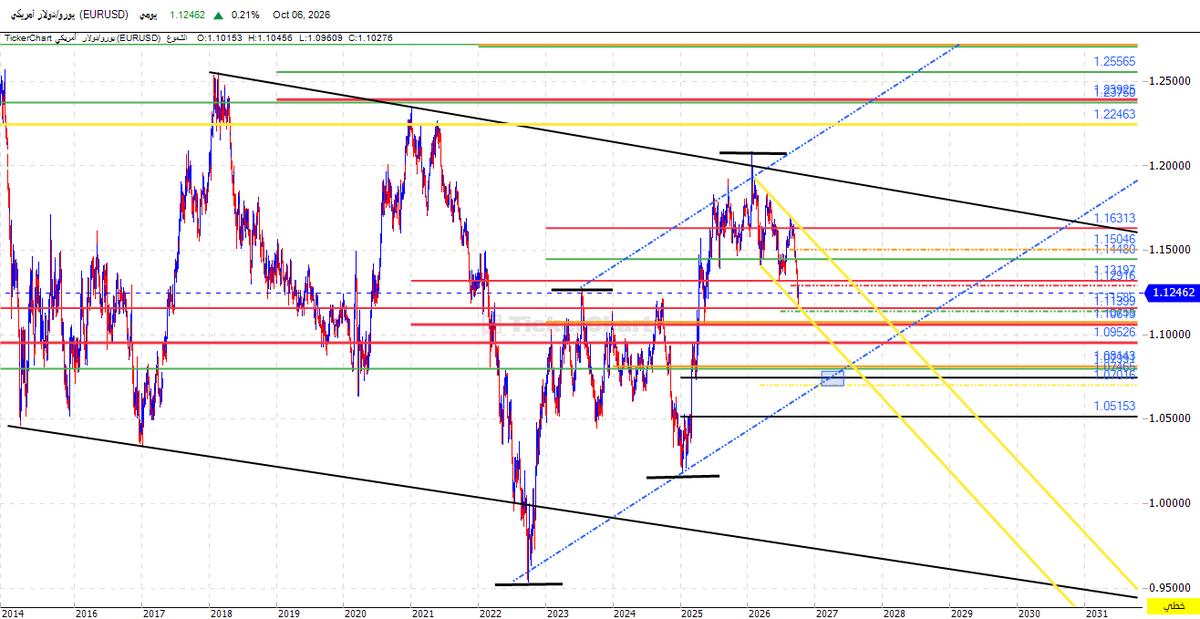Click the الشموع chart type label
The height and width of the screenshot is (619, 1200).
tap(178, 38)
